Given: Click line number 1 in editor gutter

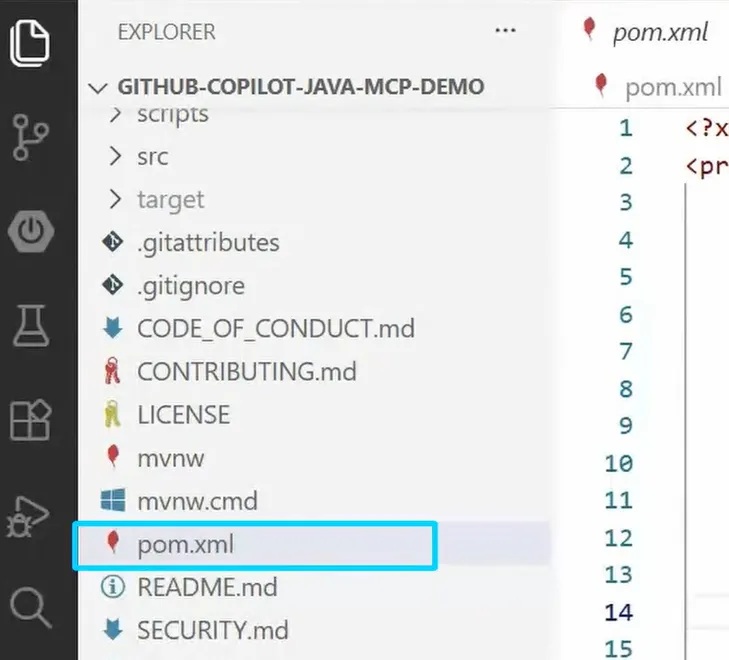Looking at the screenshot, I should click(626, 128).
